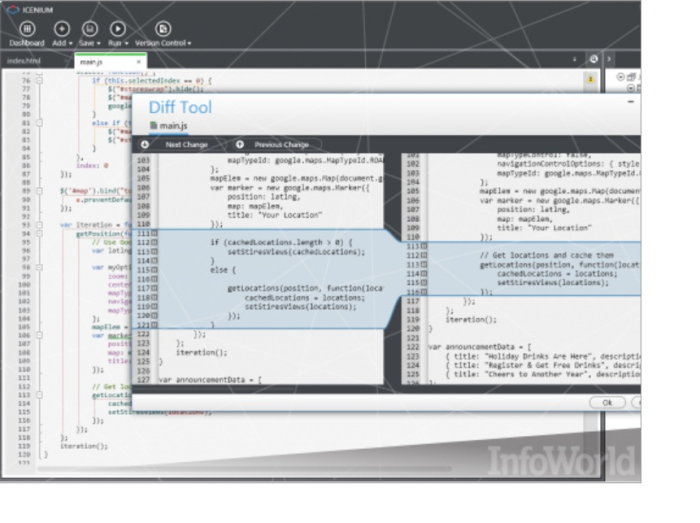Click the Save disk icon
The width and height of the screenshot is (700, 523).
90,29
